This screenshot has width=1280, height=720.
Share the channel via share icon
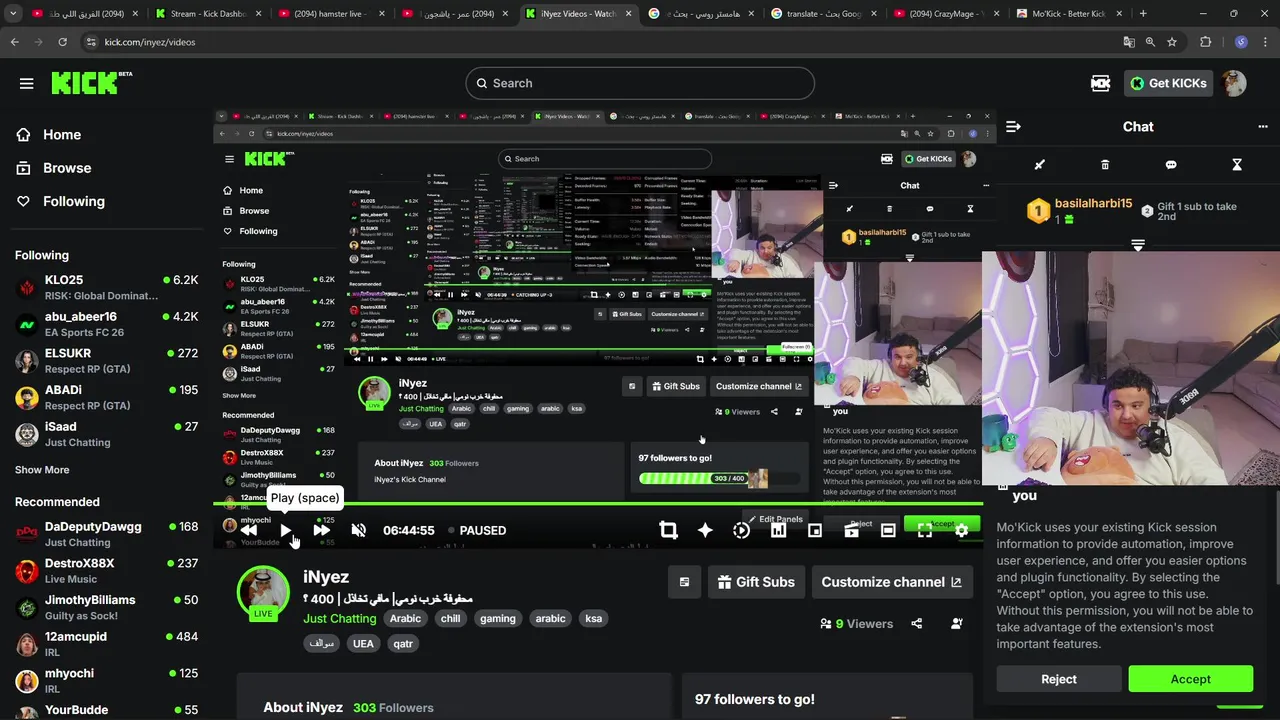click(917, 623)
